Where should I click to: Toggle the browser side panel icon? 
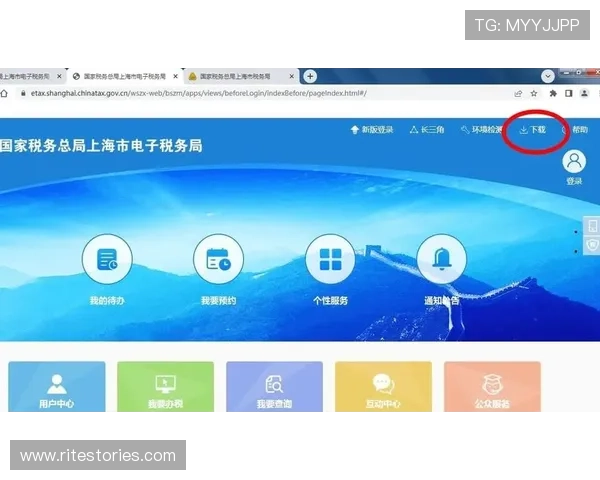pos(569,93)
